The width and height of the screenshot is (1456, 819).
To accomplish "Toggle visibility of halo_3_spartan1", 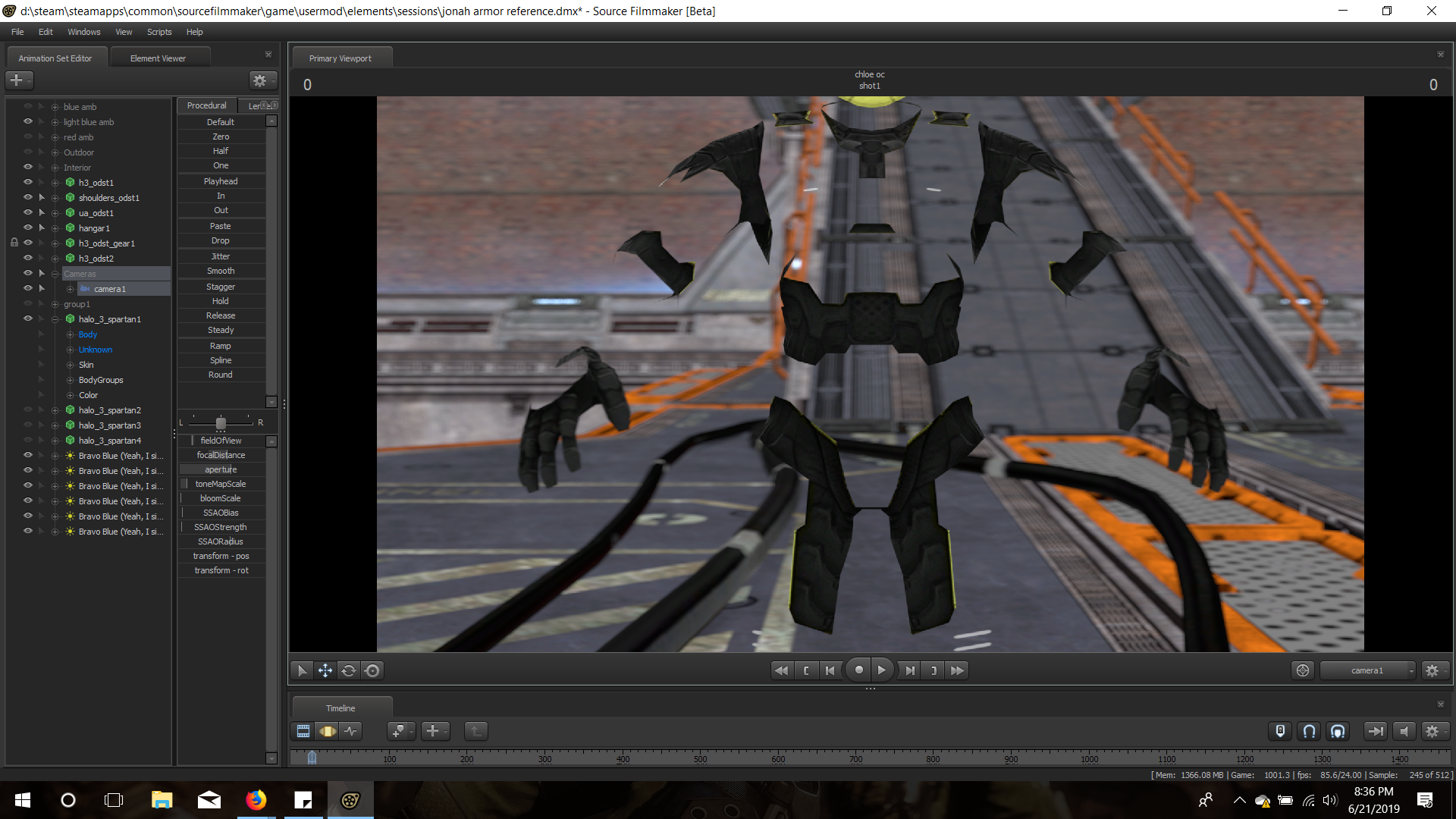I will tap(28, 319).
